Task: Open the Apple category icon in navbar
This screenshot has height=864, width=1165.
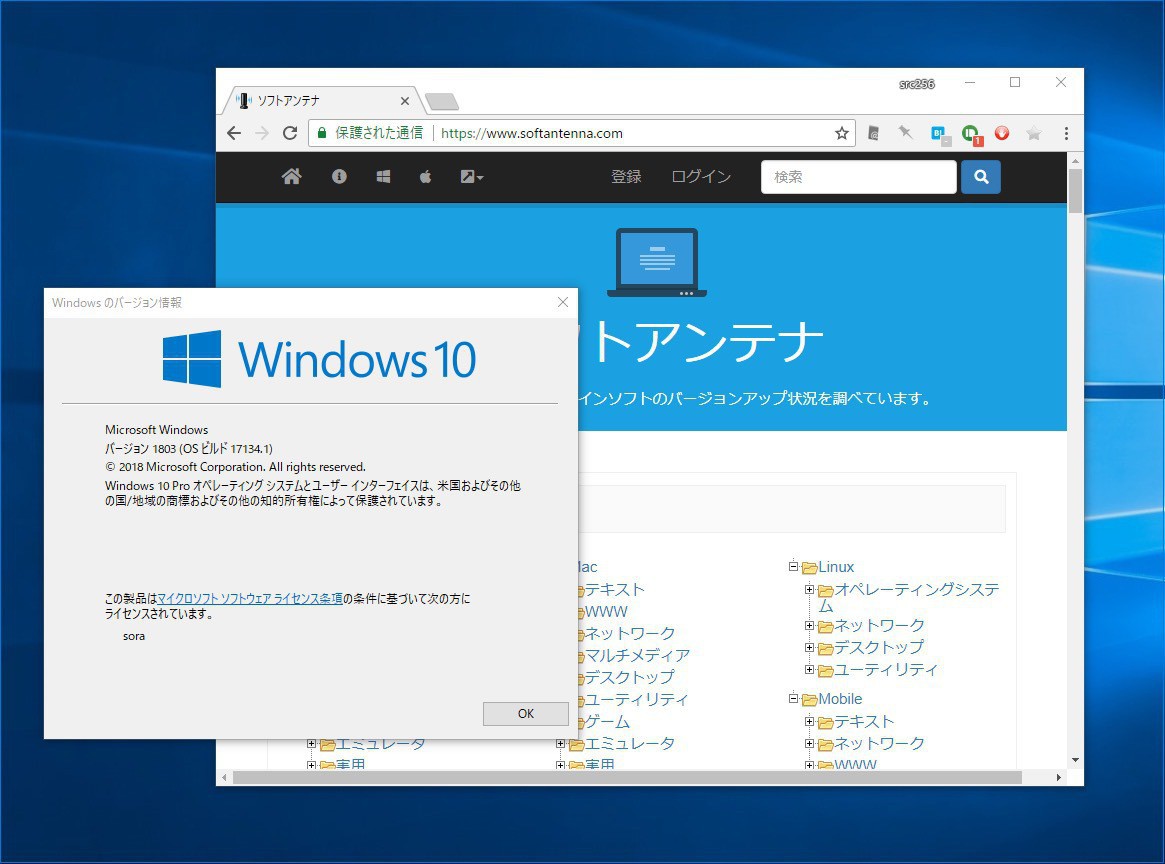Action: (x=426, y=176)
